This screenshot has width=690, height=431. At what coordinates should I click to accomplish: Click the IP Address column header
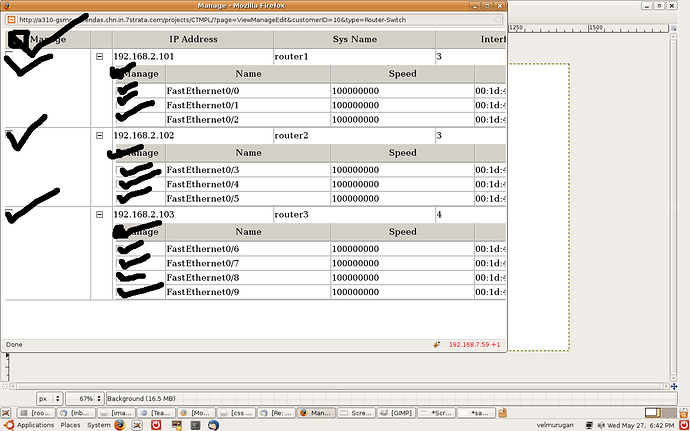tap(193, 39)
